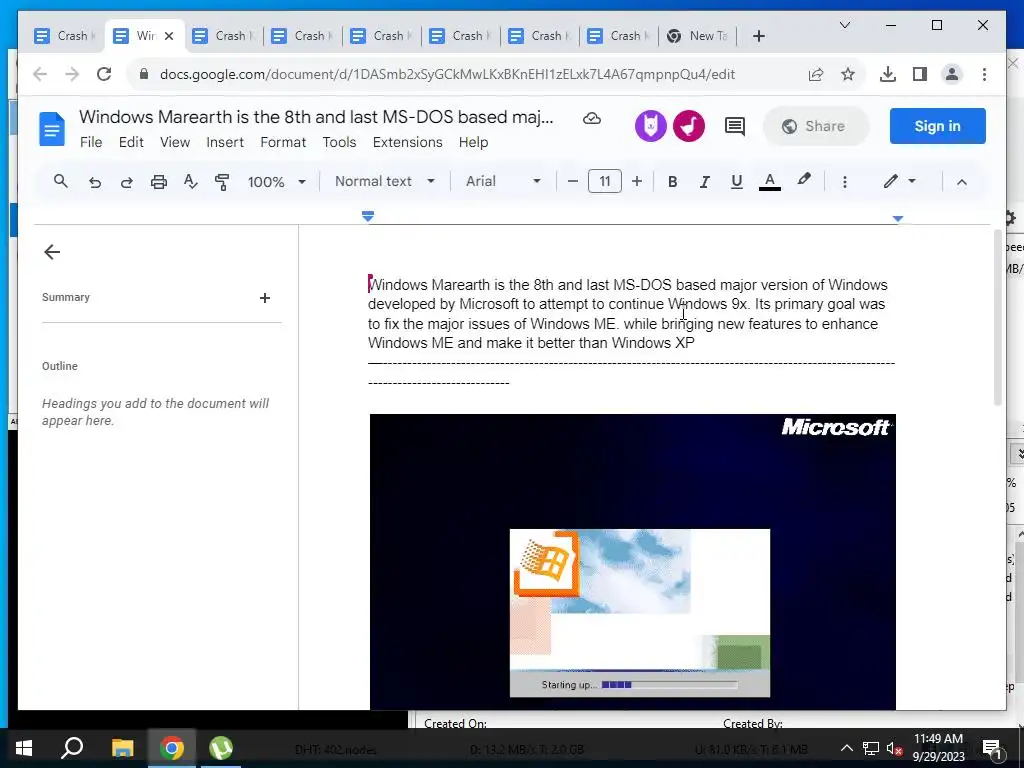Open the Insert menu
This screenshot has height=768, width=1024.
[225, 142]
